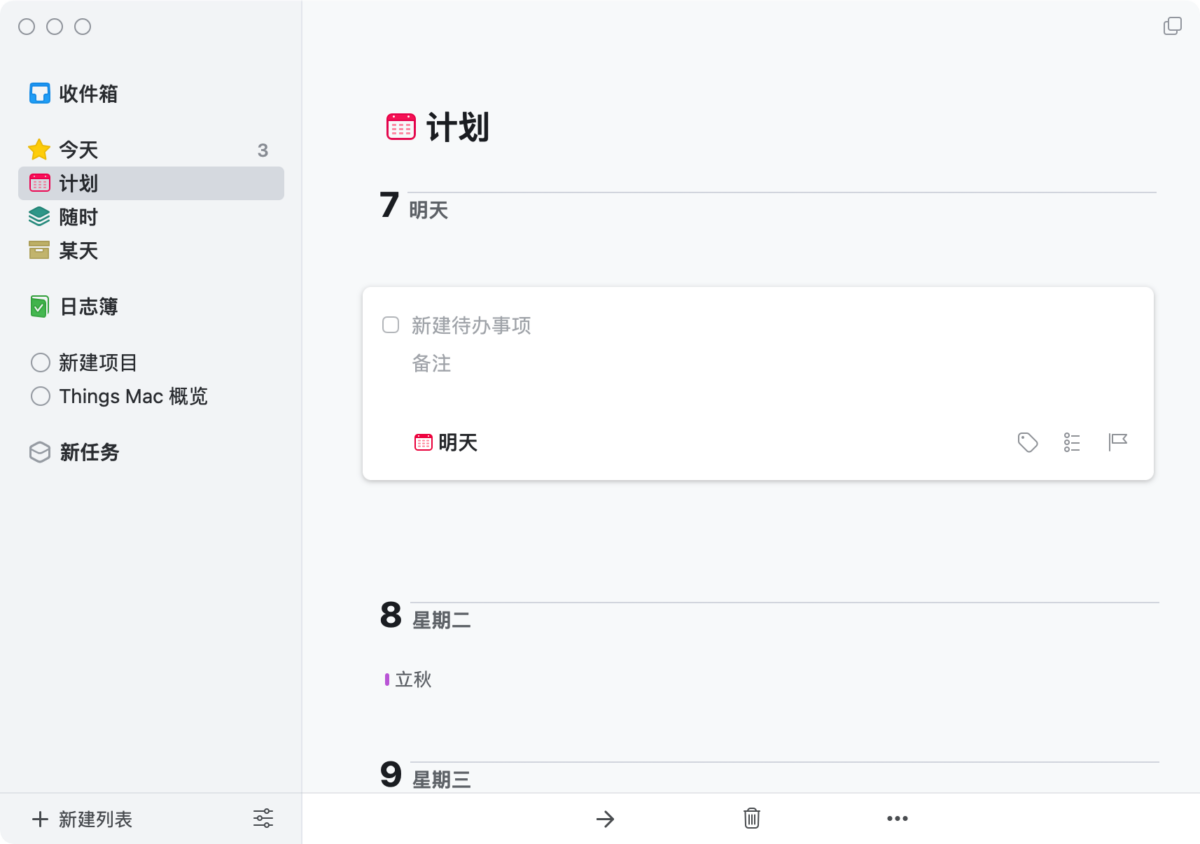Open the more actions ellipsis button
The width and height of the screenshot is (1200, 844).
897,819
